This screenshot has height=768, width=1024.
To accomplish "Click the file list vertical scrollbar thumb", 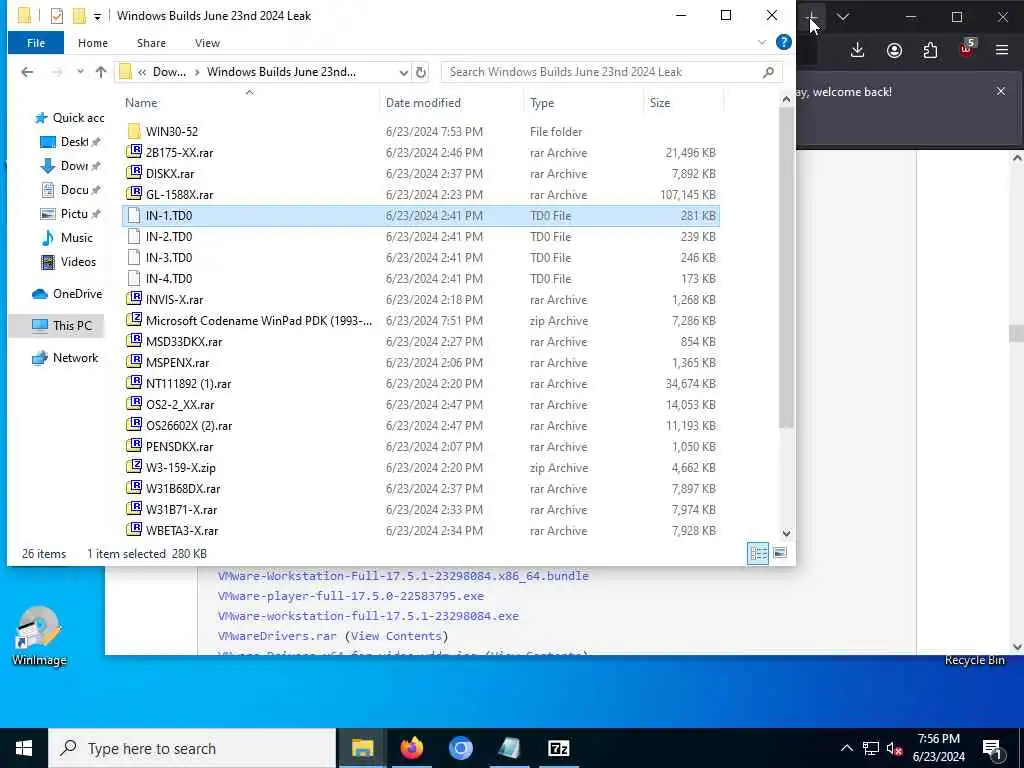I will [x=786, y=268].
